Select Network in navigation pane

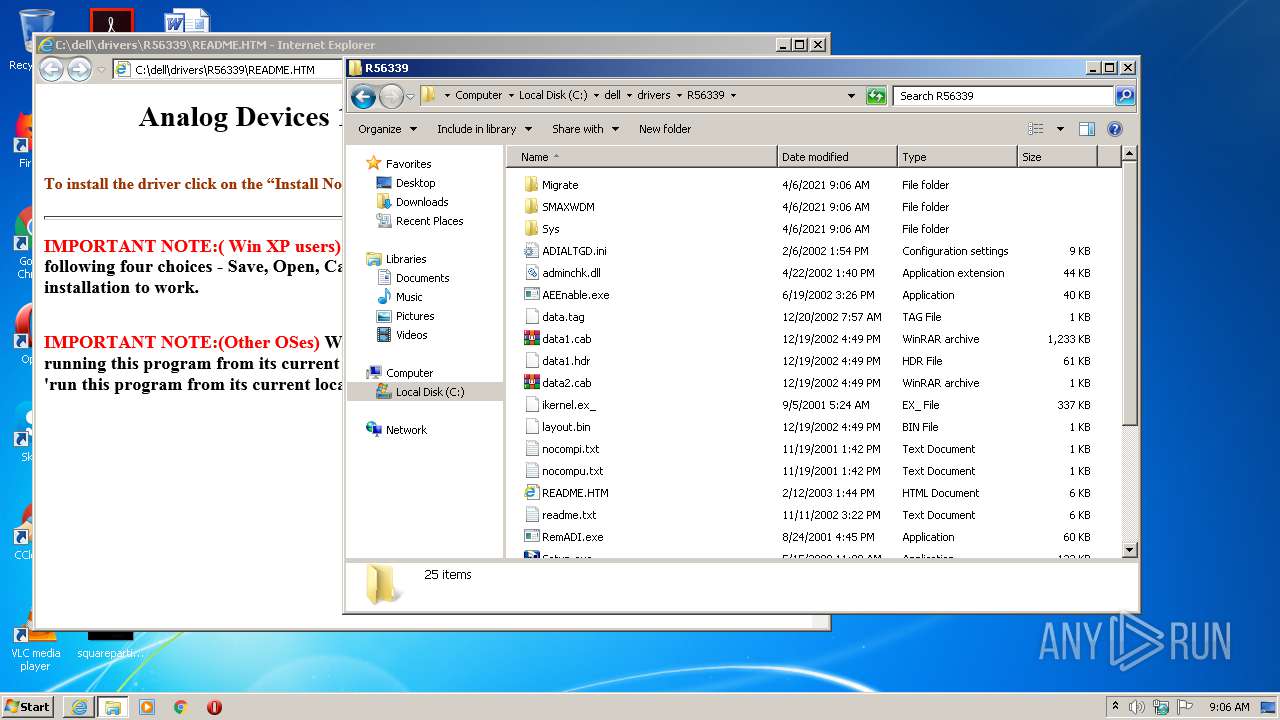[406, 430]
